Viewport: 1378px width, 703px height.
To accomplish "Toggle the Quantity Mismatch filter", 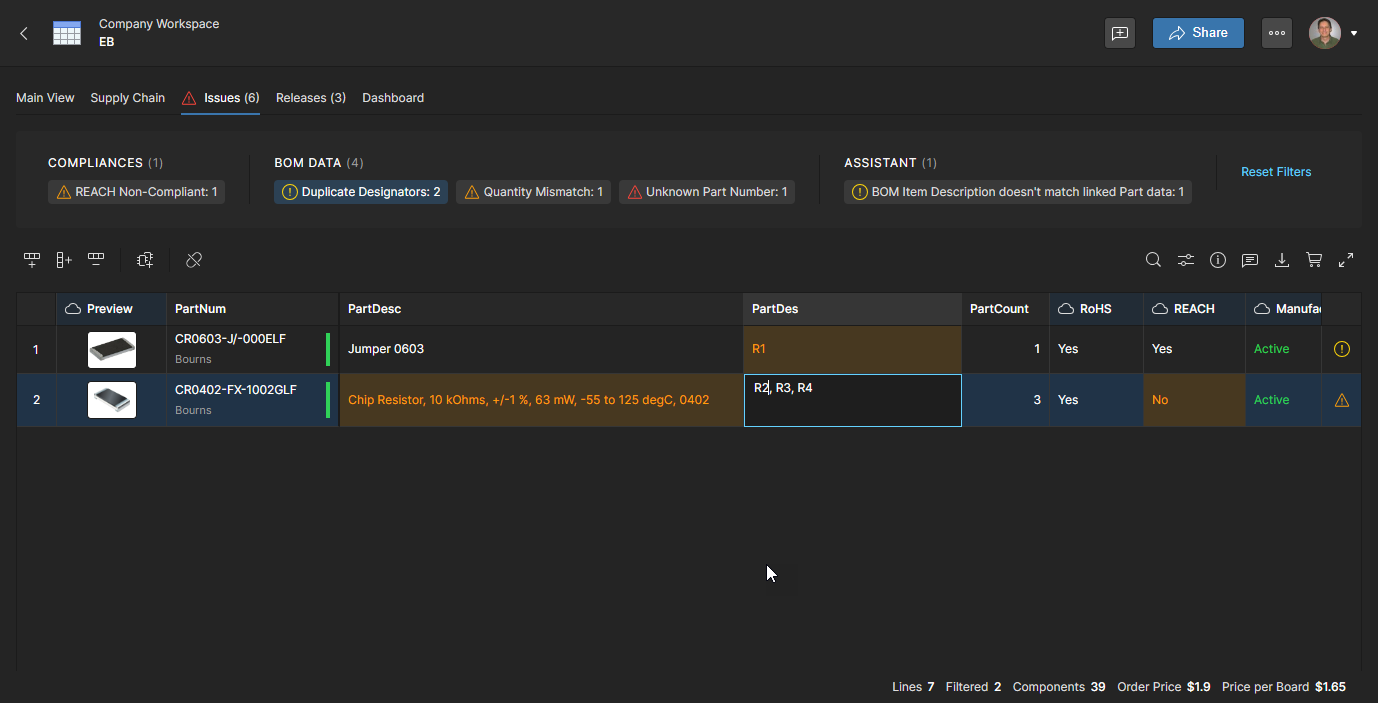I will tap(533, 192).
